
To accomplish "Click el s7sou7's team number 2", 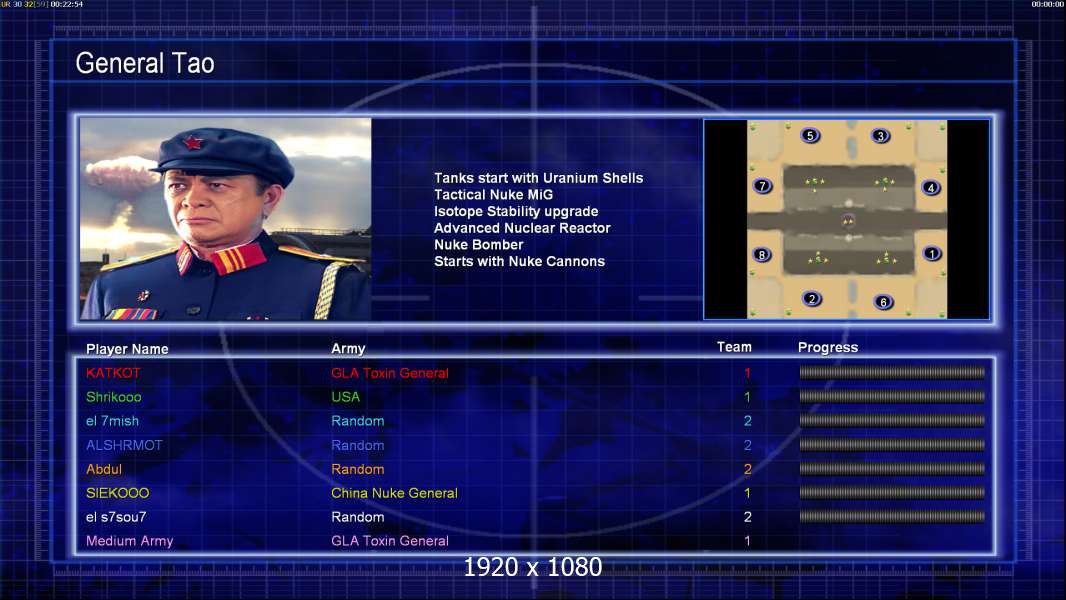I will pyautogui.click(x=747, y=517).
